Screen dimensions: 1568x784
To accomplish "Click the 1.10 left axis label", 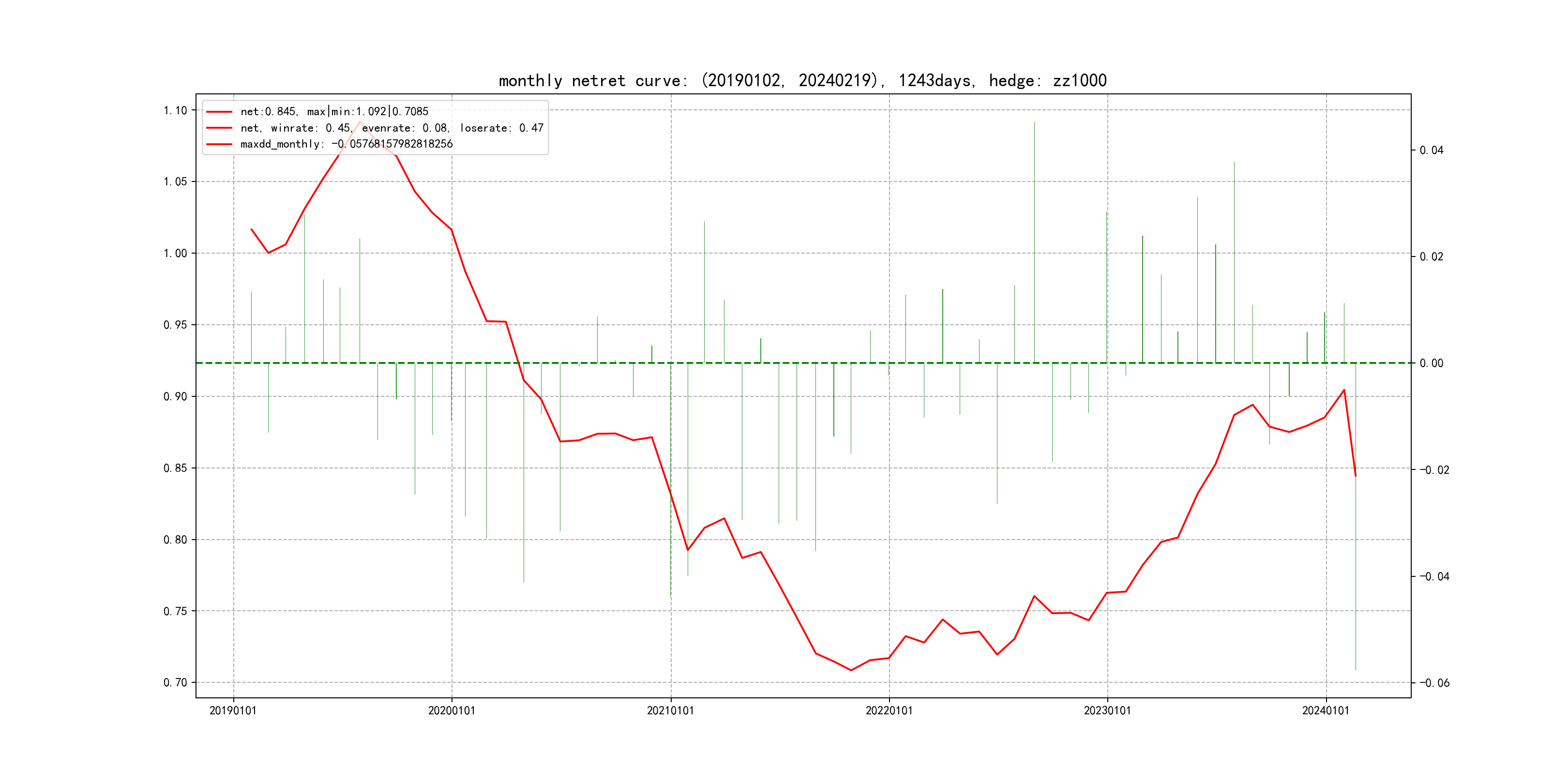I will click(175, 111).
